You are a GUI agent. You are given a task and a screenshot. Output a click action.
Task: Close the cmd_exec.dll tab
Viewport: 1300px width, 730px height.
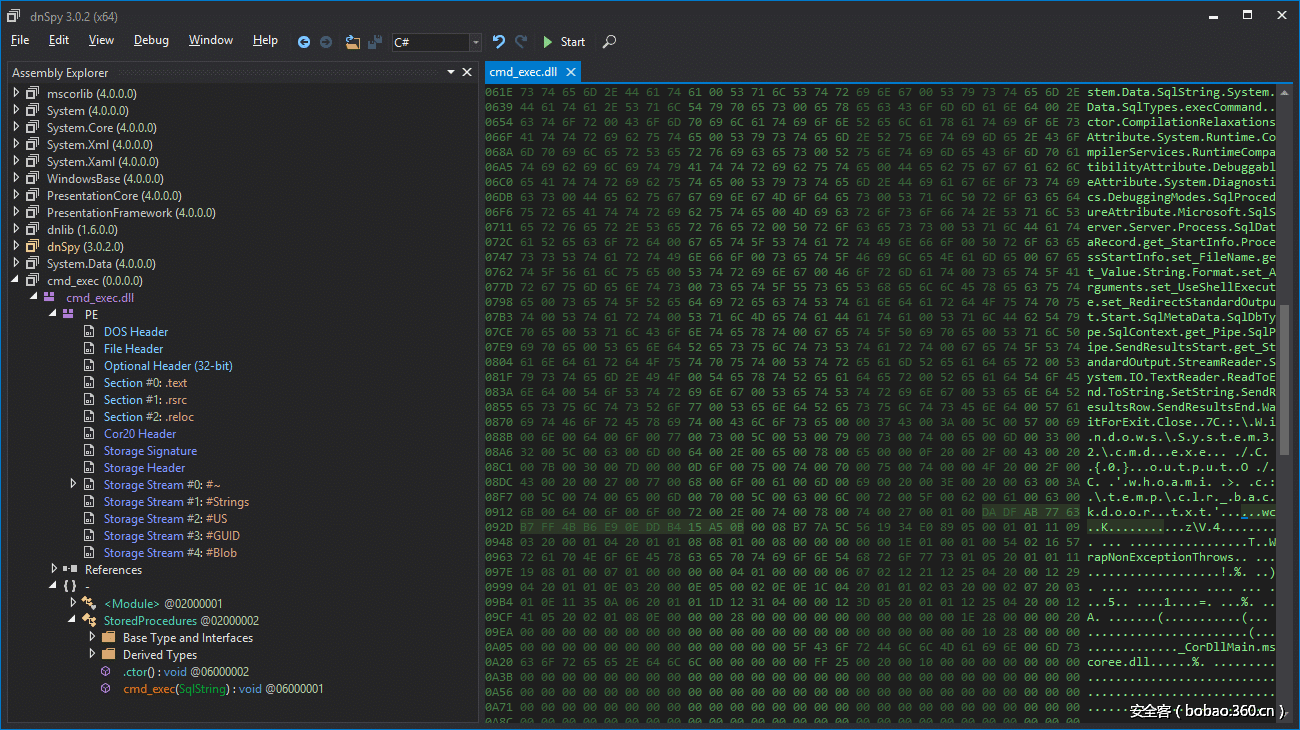pos(571,72)
